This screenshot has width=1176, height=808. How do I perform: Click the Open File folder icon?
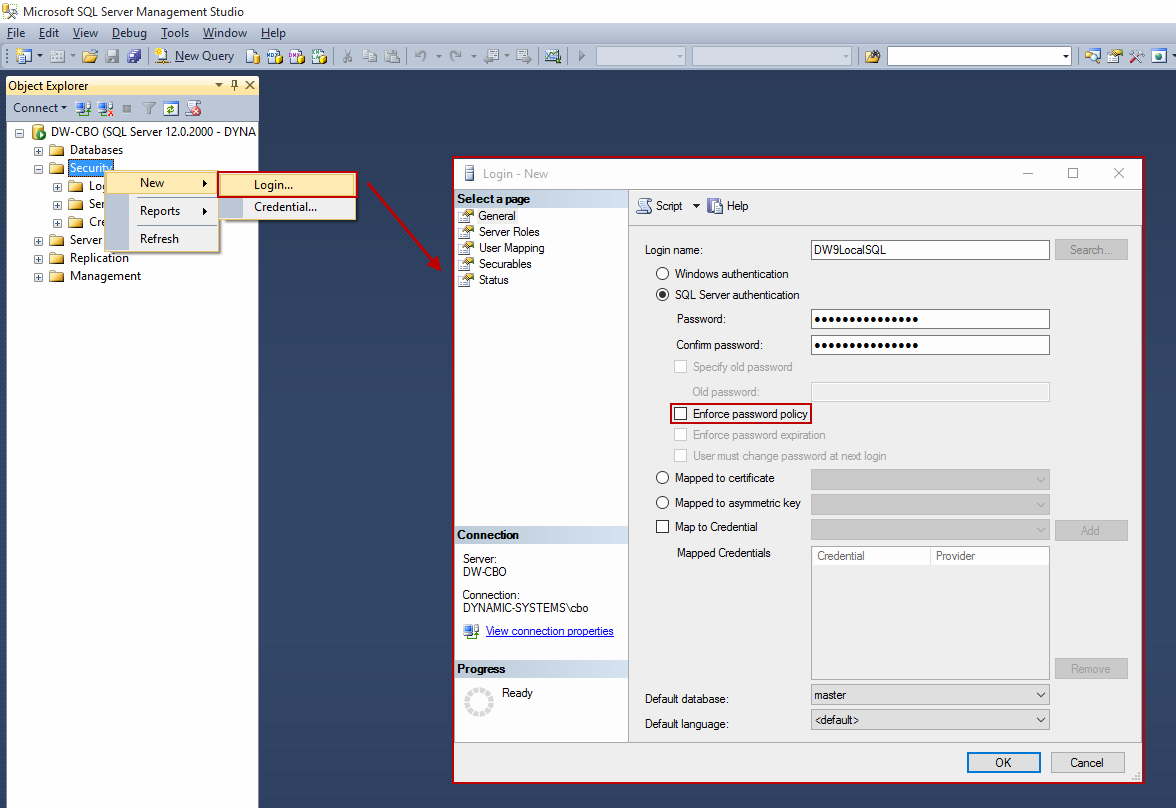tap(90, 56)
